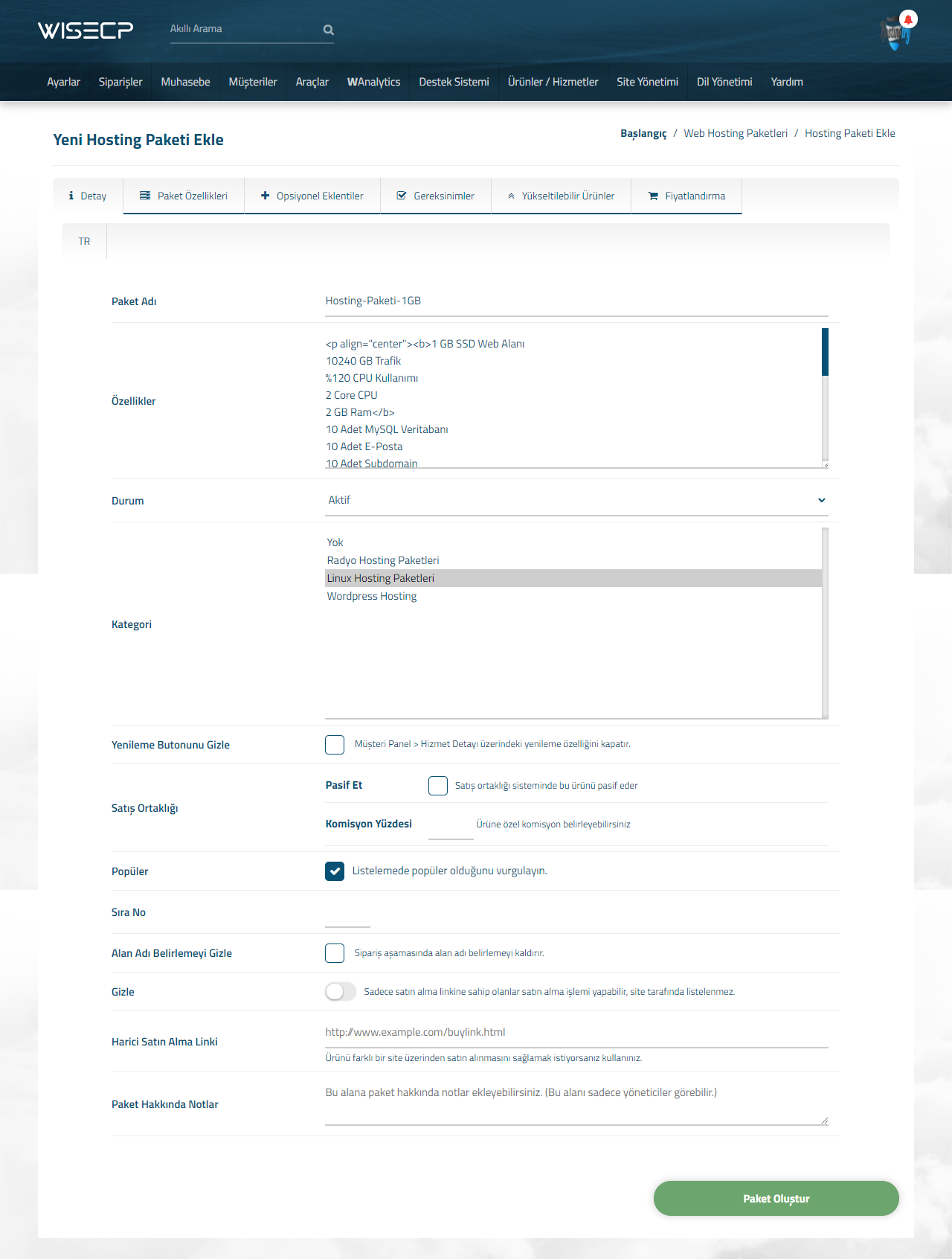952x1259 pixels.
Task: Open the WAnalytics menu
Action: [374, 82]
